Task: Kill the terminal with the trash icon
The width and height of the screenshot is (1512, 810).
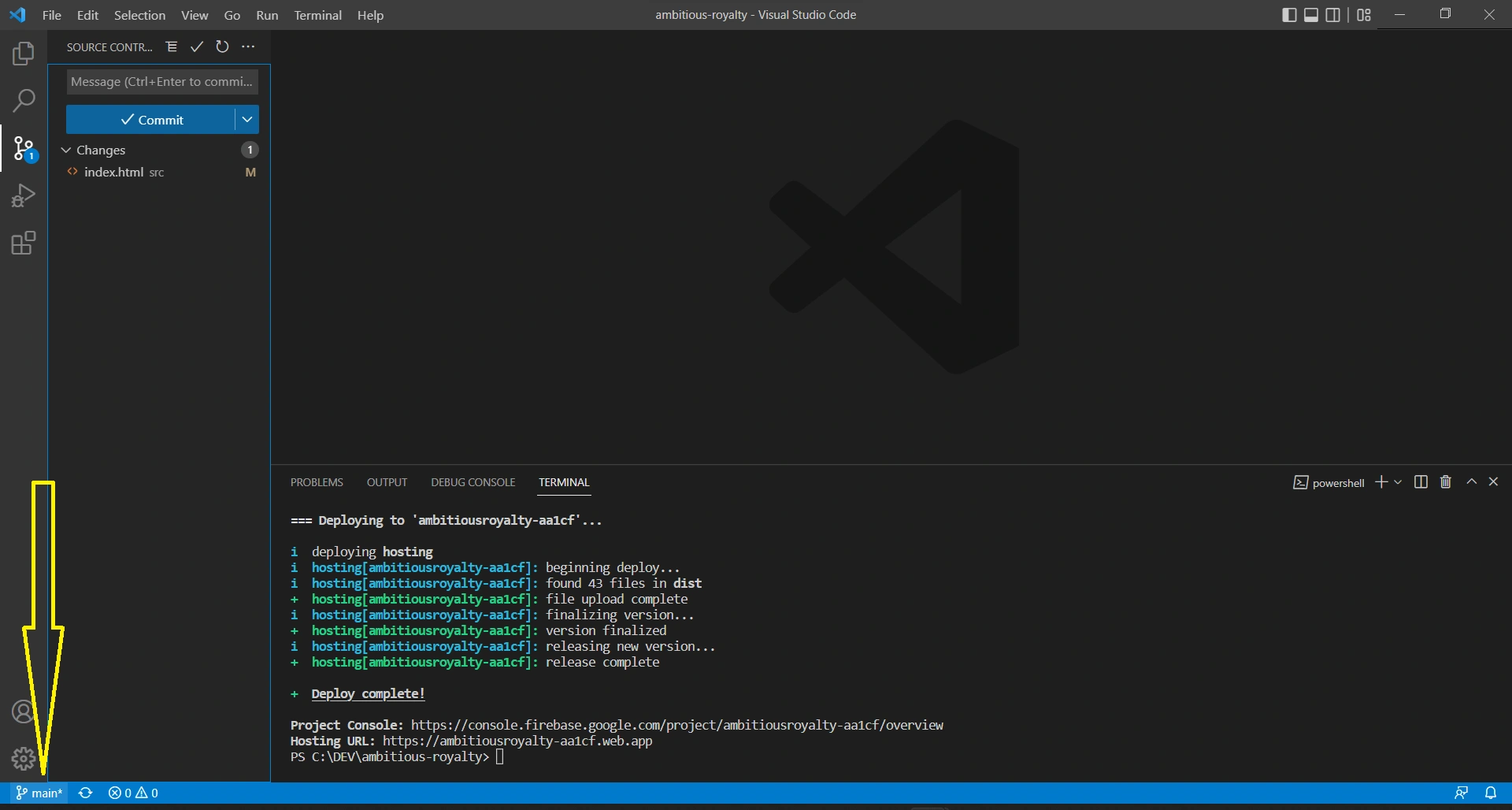Action: tap(1446, 482)
